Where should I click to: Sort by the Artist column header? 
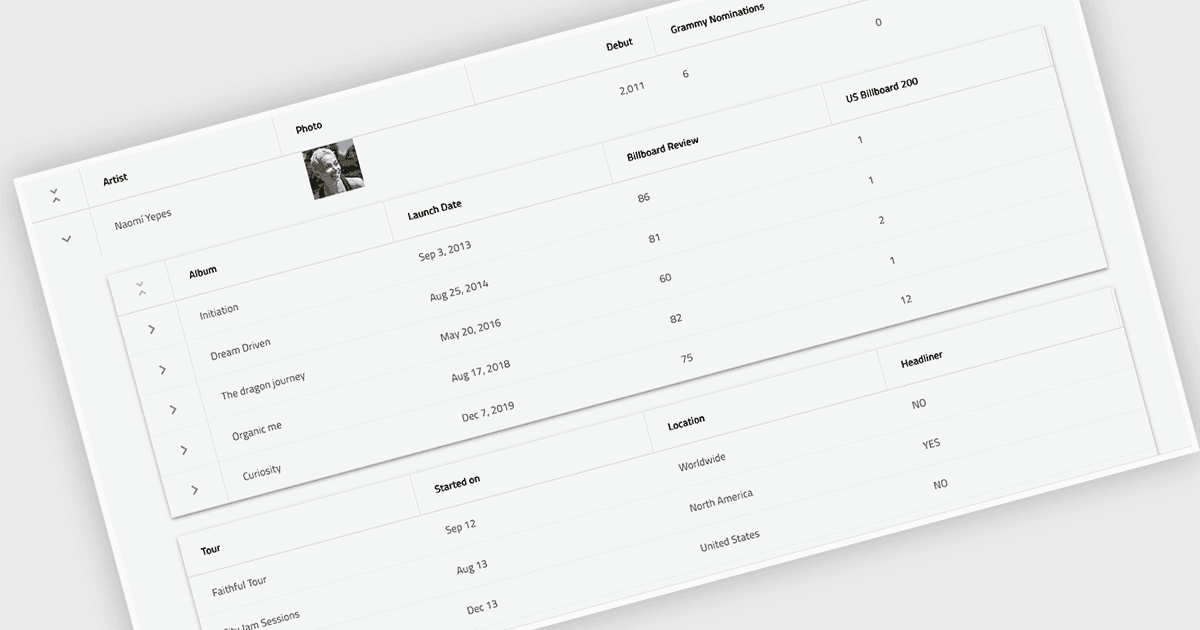click(x=115, y=179)
